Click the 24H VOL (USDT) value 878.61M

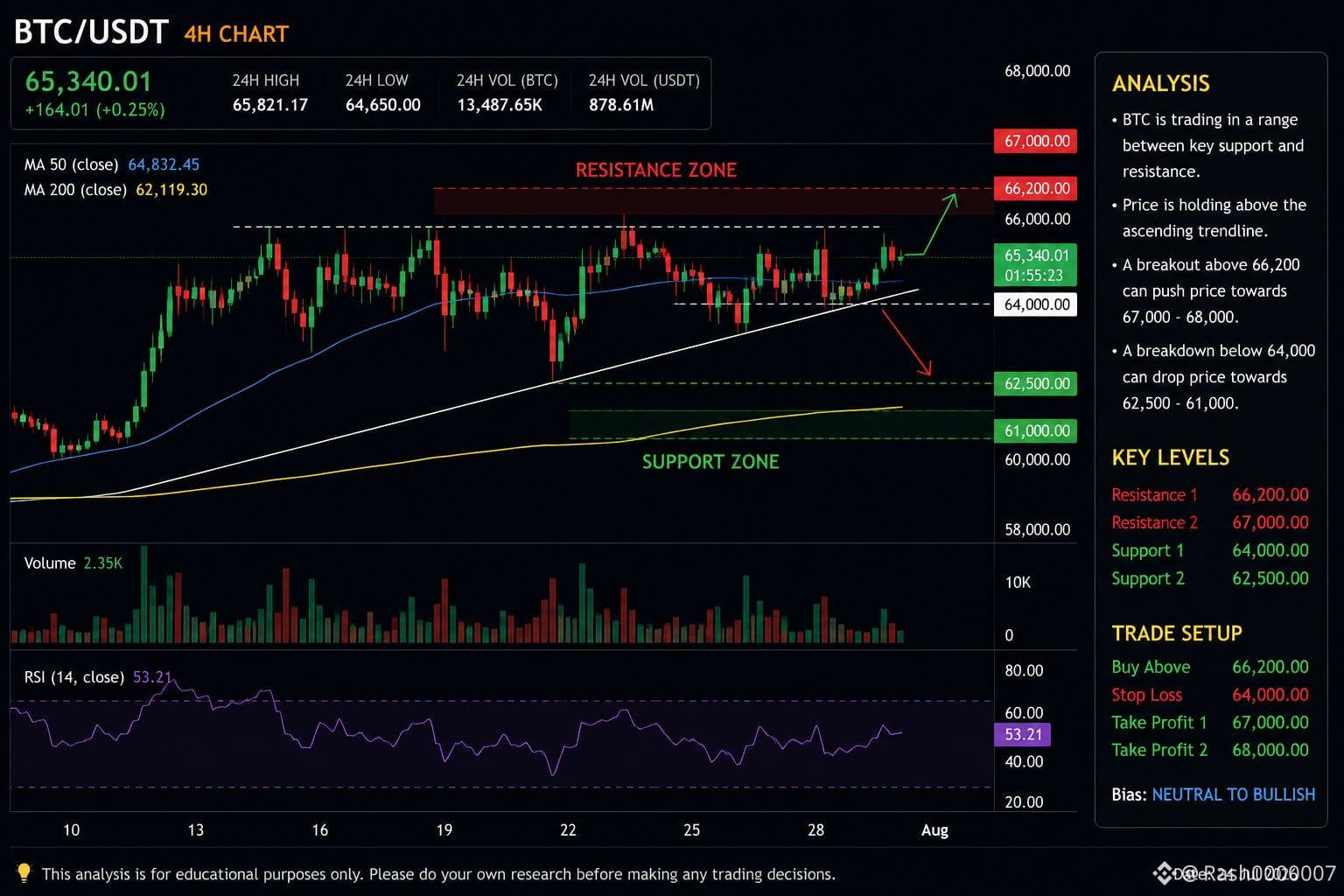[x=621, y=105]
